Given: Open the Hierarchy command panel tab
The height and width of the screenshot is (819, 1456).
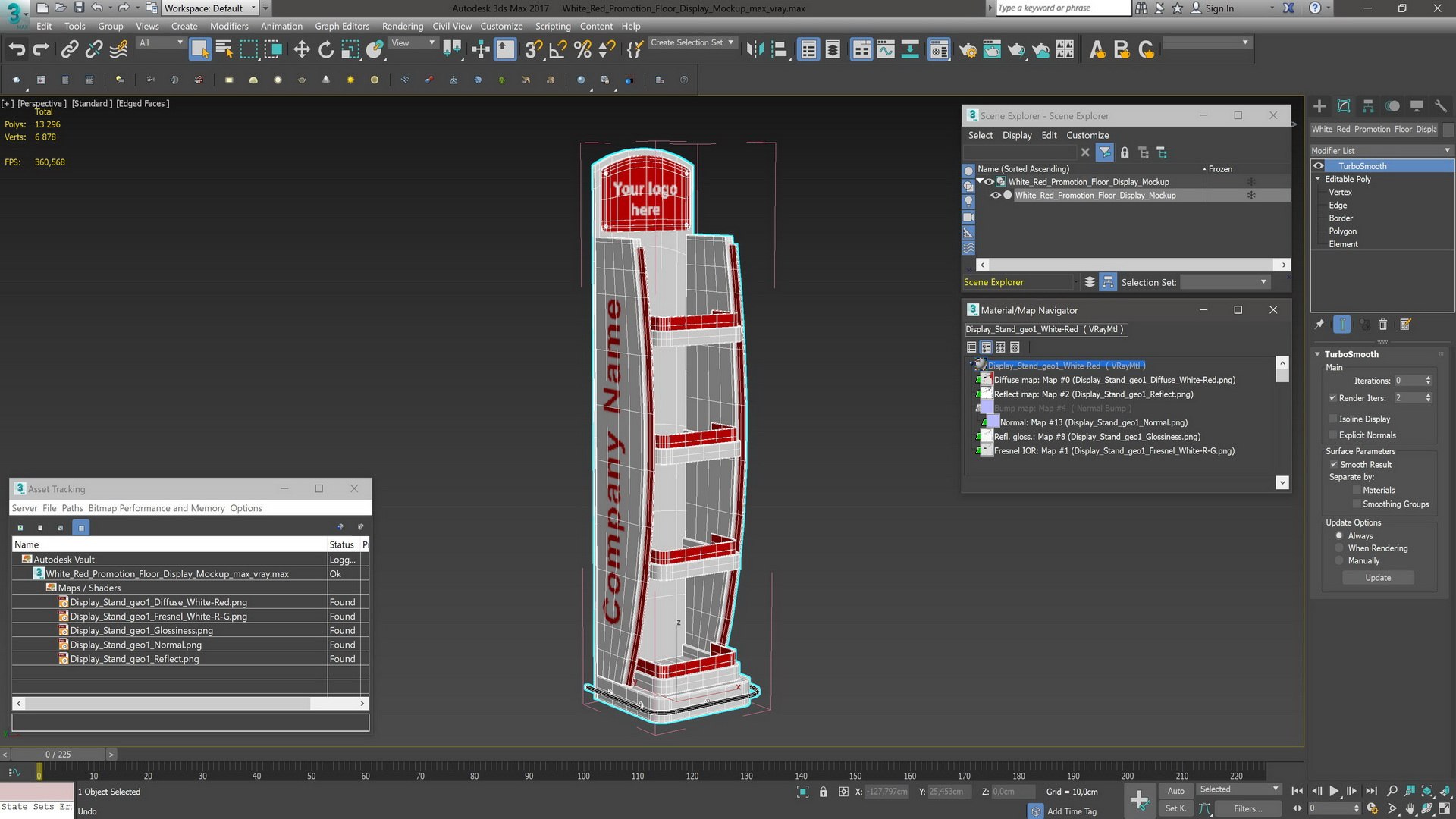Looking at the screenshot, I should coord(1368,106).
